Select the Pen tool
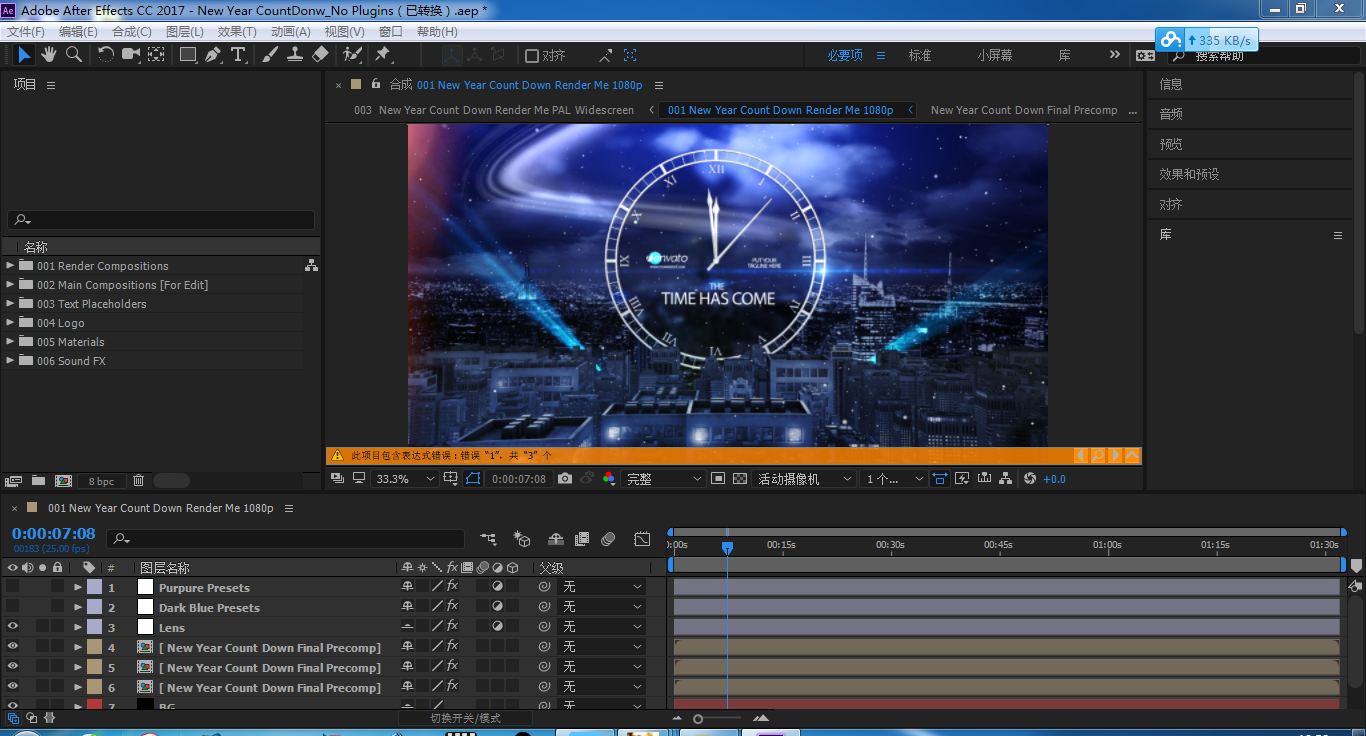This screenshot has height=736, width=1366. [x=213, y=55]
